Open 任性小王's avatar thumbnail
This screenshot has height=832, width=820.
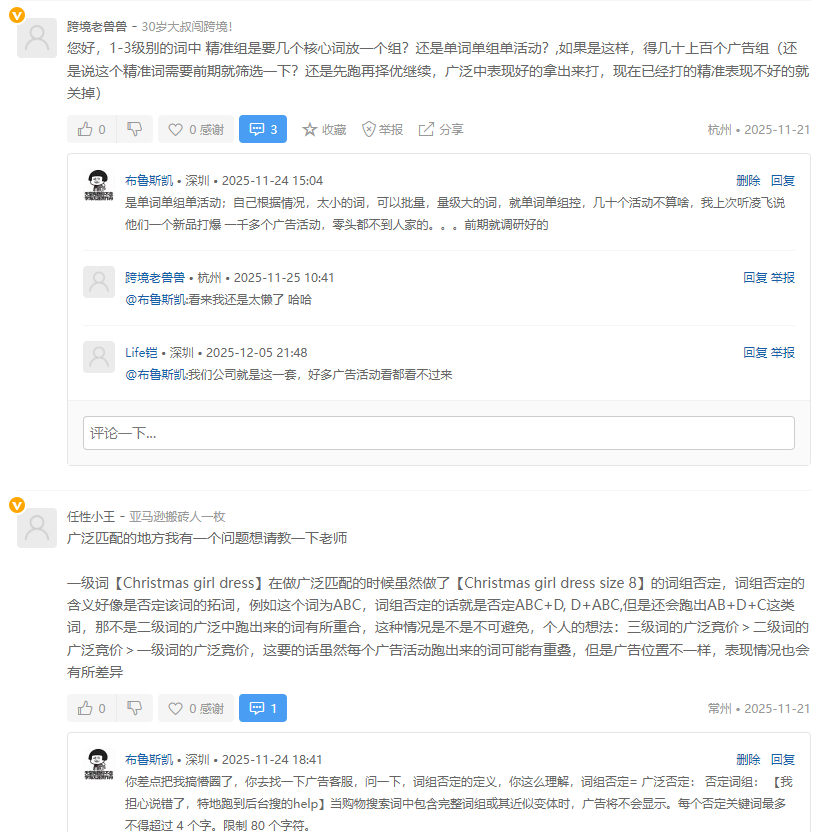(x=38, y=527)
